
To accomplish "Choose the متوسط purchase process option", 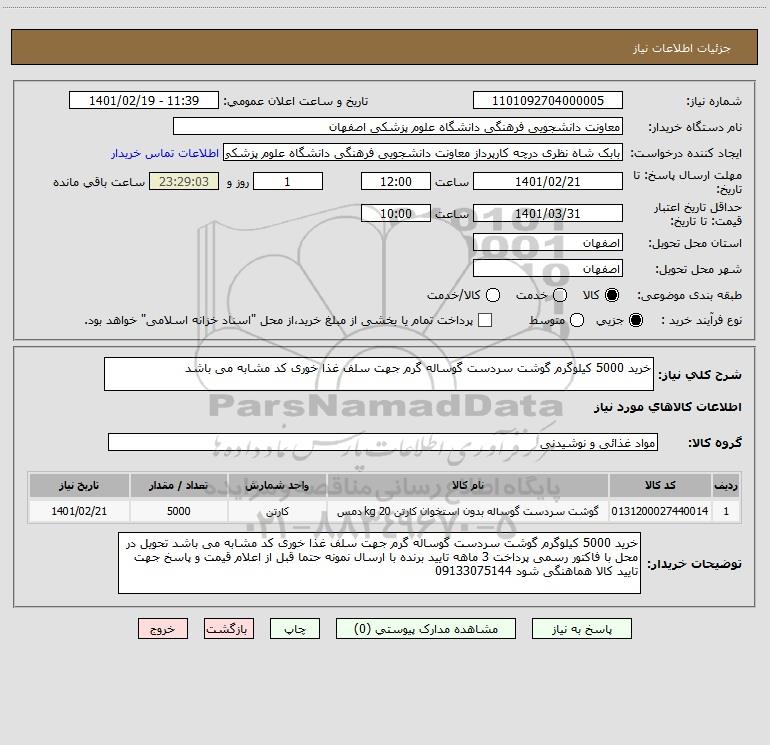I will (x=577, y=320).
